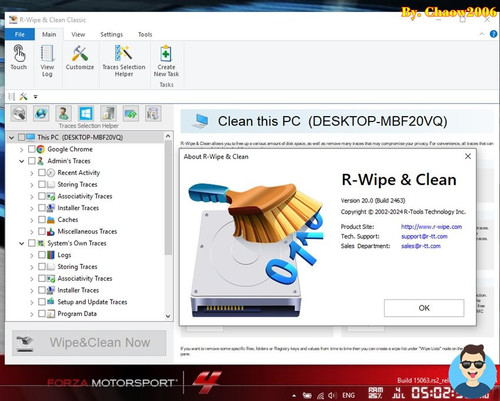The width and height of the screenshot is (500, 401).
Task: Click the Caches folder icon
Action: [x=51, y=220]
